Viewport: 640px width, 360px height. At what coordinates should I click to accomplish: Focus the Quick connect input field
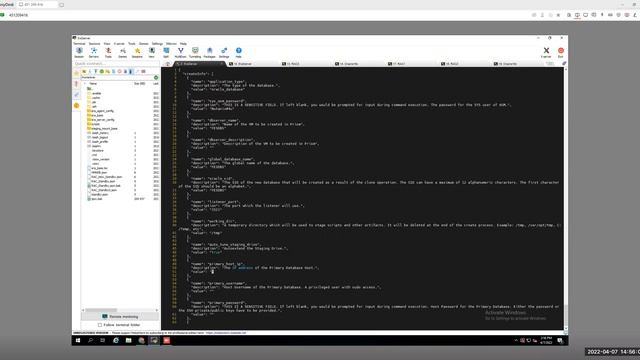click(117, 64)
